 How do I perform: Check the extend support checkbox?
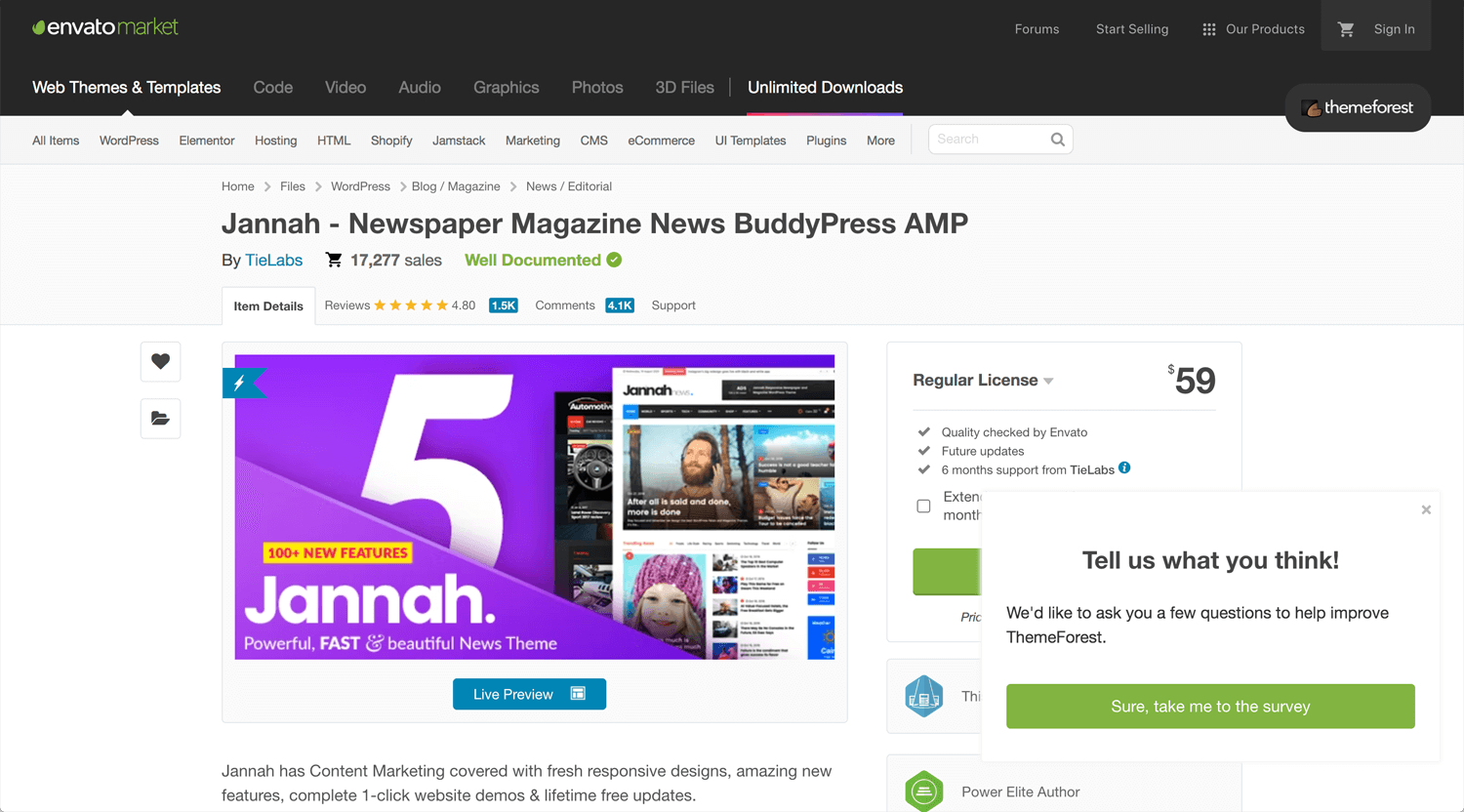923,506
